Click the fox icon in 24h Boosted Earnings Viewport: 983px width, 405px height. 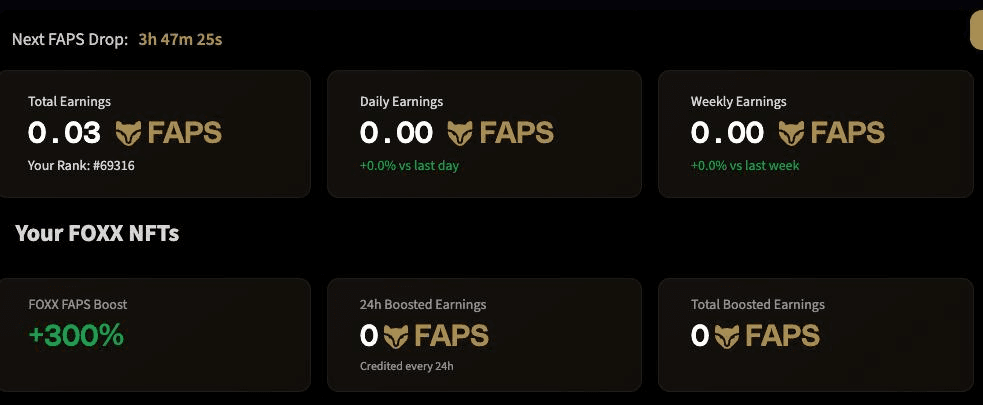(x=396, y=336)
